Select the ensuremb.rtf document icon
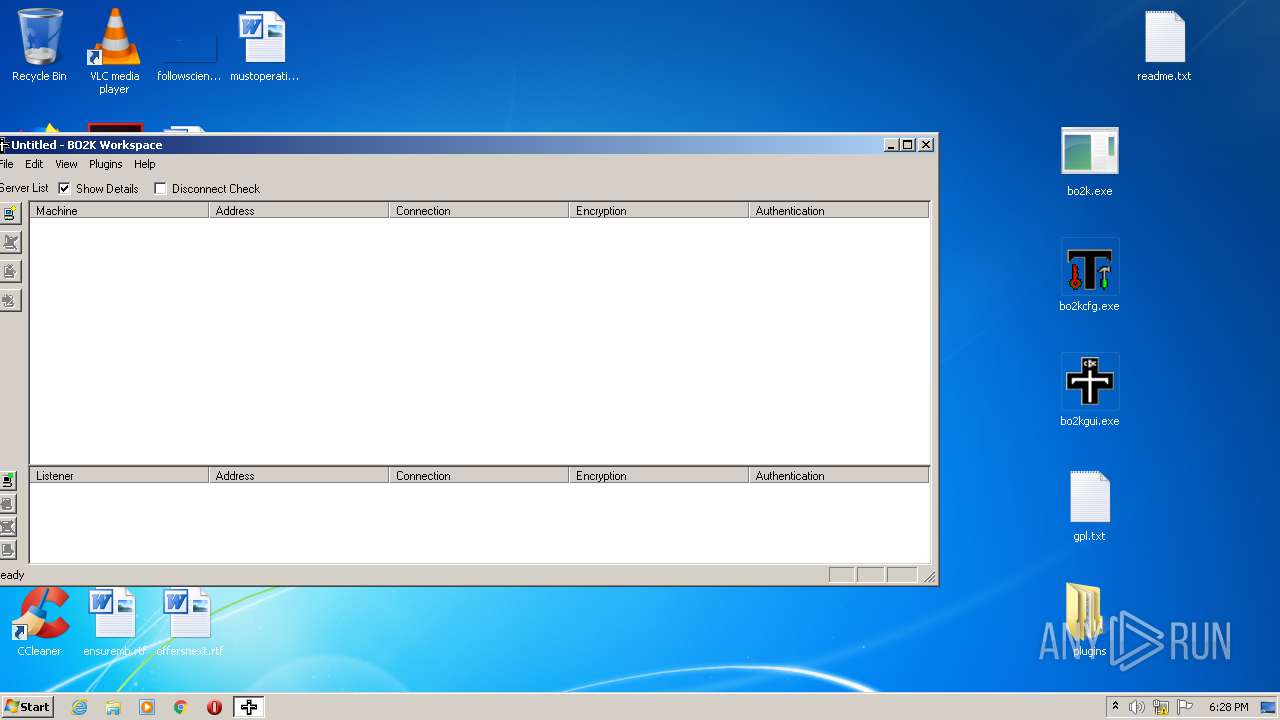 click(114, 621)
